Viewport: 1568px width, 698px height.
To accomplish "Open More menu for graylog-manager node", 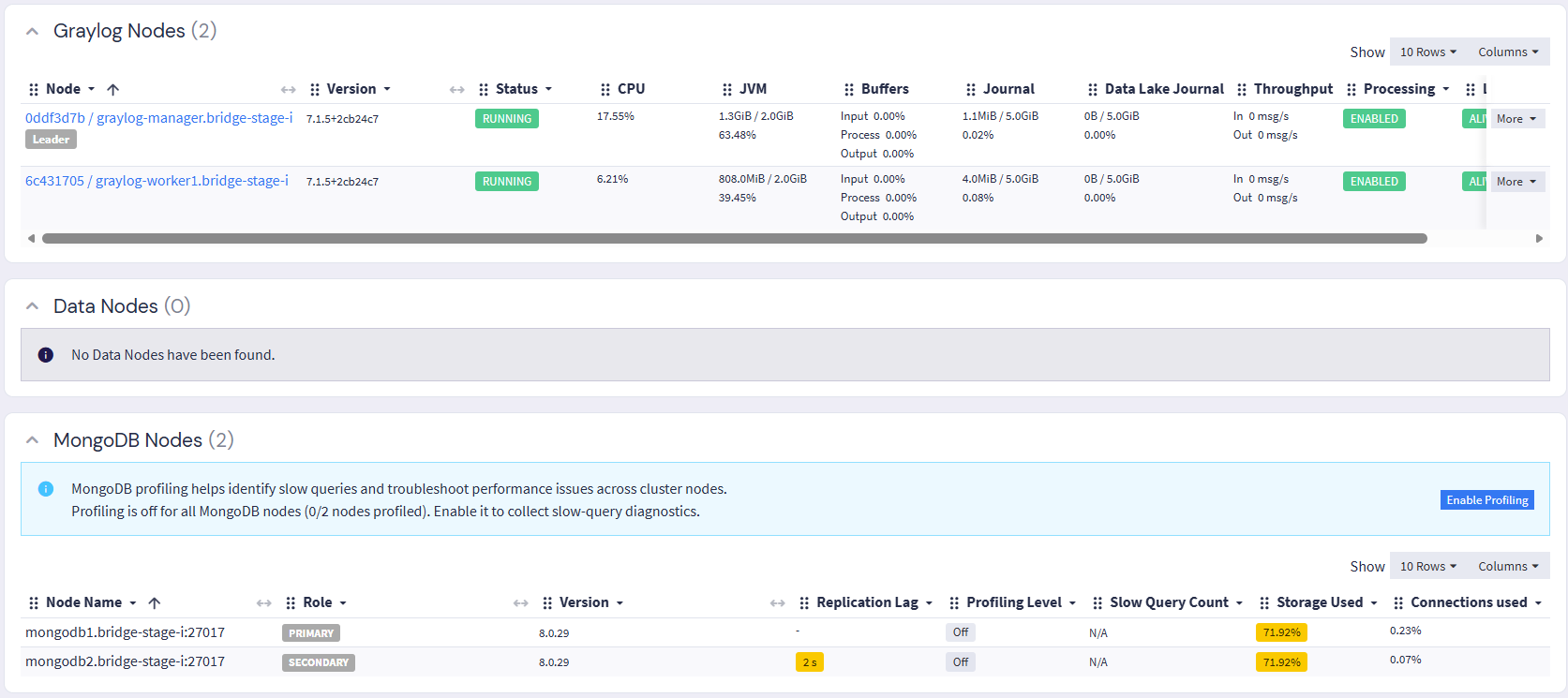I will (1516, 119).
